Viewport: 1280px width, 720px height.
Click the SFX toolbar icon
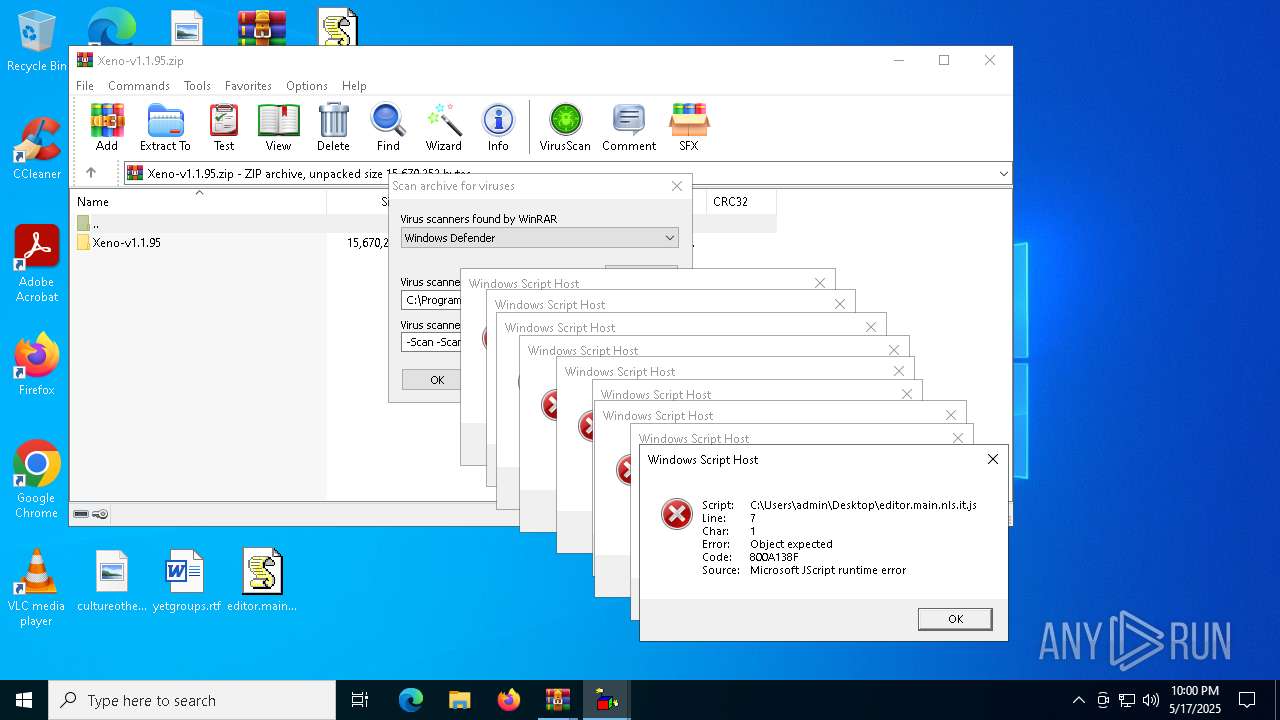[x=689, y=127]
